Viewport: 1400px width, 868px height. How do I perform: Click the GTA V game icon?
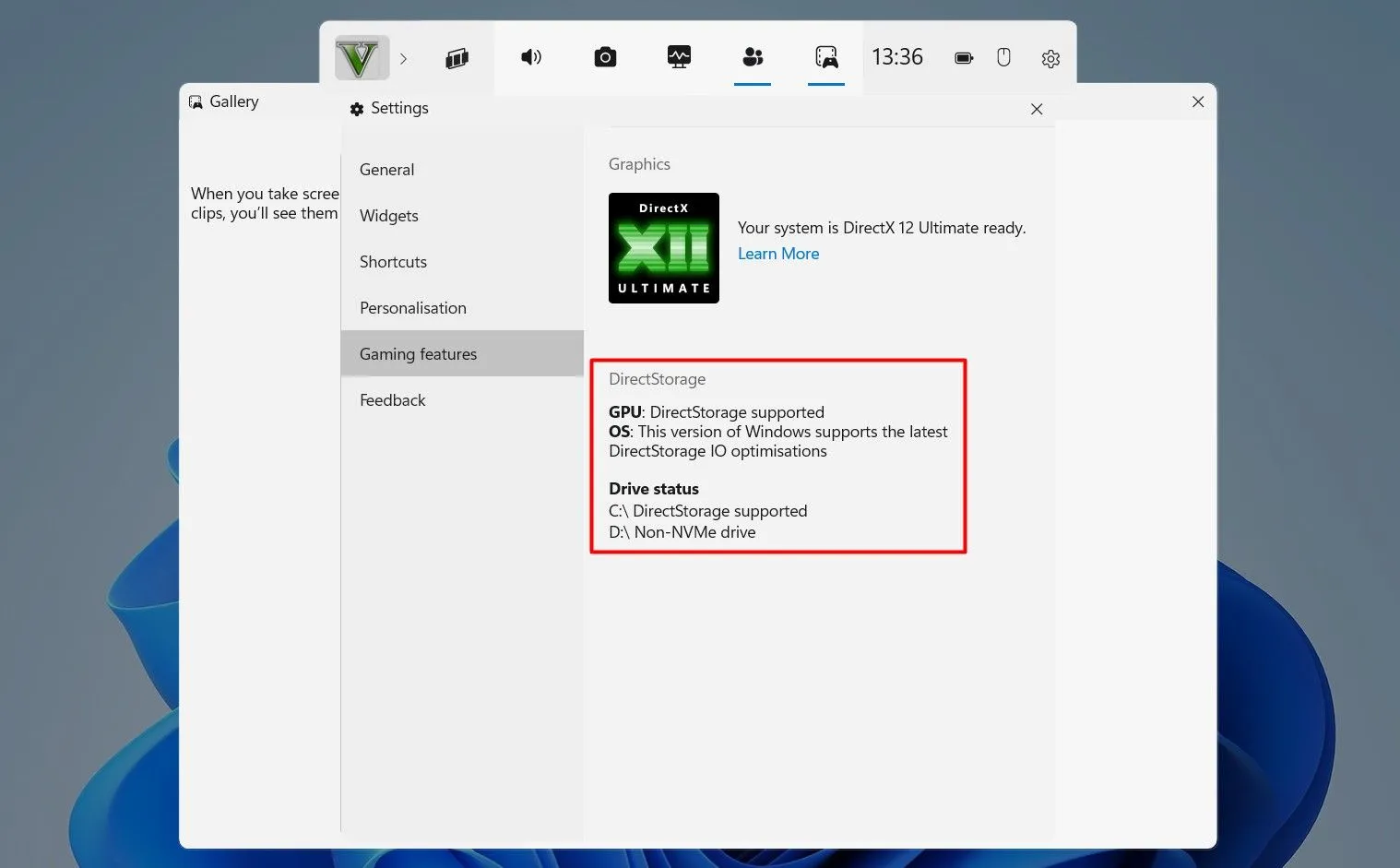coord(362,57)
